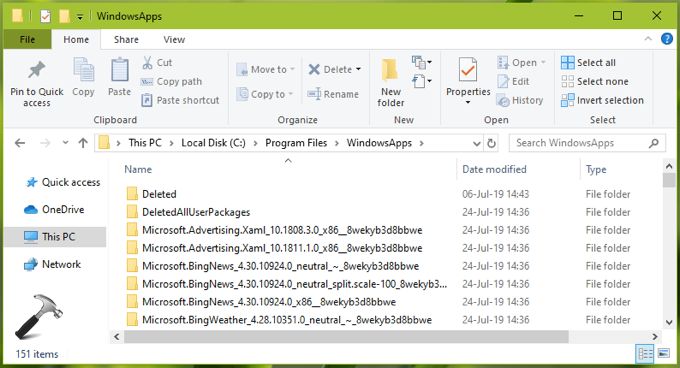Click Open in the Open group
Image resolution: width=680 pixels, height=368 pixels.
[521, 62]
